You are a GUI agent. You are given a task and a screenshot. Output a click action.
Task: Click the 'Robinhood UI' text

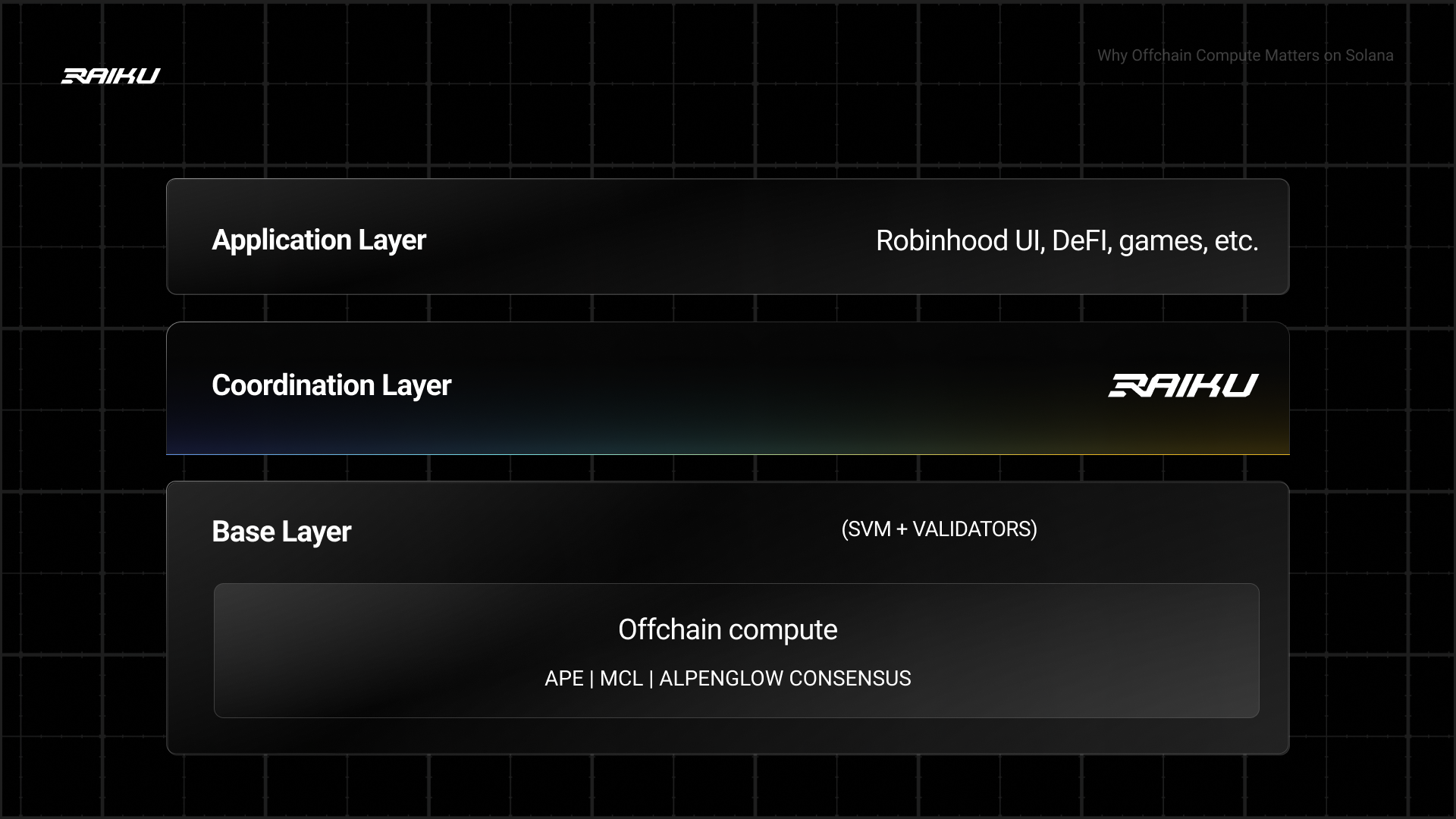959,240
